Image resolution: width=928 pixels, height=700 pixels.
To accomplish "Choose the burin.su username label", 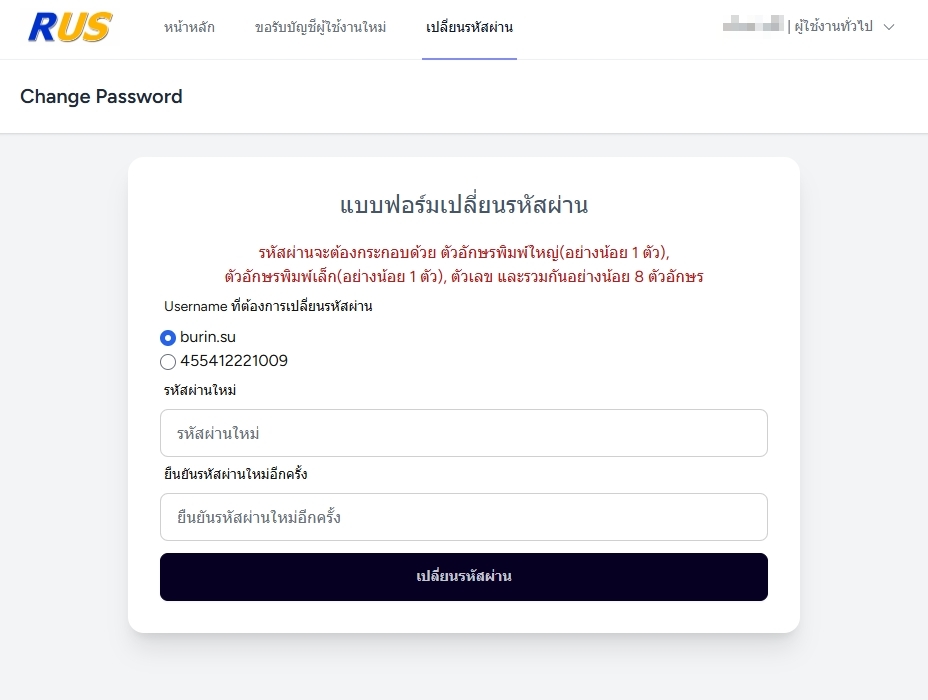I will tap(208, 337).
